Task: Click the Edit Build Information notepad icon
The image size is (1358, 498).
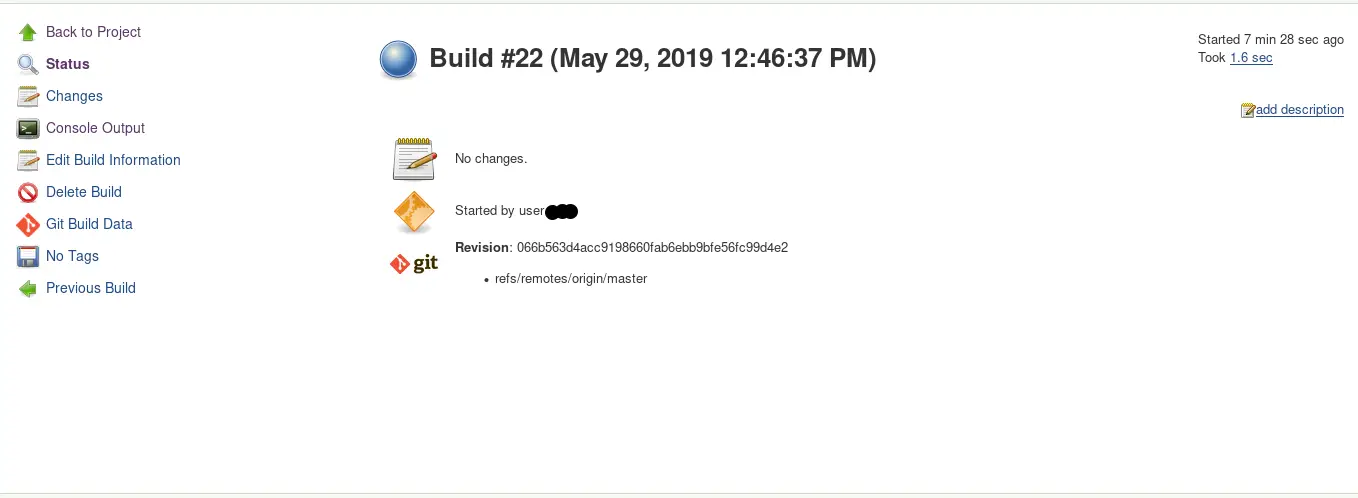Action: (x=28, y=160)
